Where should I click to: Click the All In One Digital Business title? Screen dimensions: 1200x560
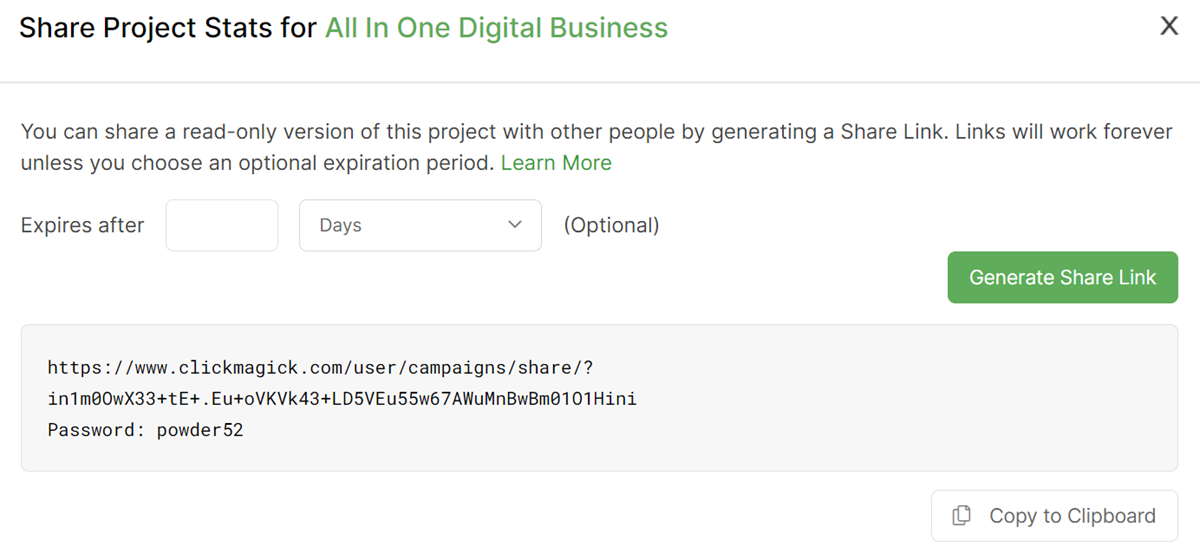coord(496,27)
